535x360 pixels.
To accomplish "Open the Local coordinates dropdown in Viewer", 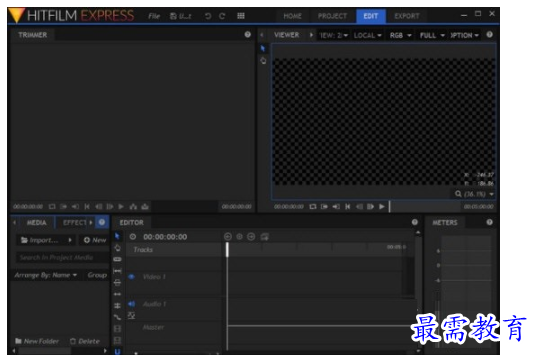I will click(367, 35).
